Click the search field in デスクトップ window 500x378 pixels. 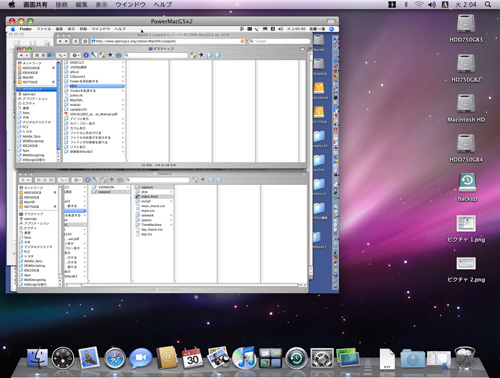156,55
